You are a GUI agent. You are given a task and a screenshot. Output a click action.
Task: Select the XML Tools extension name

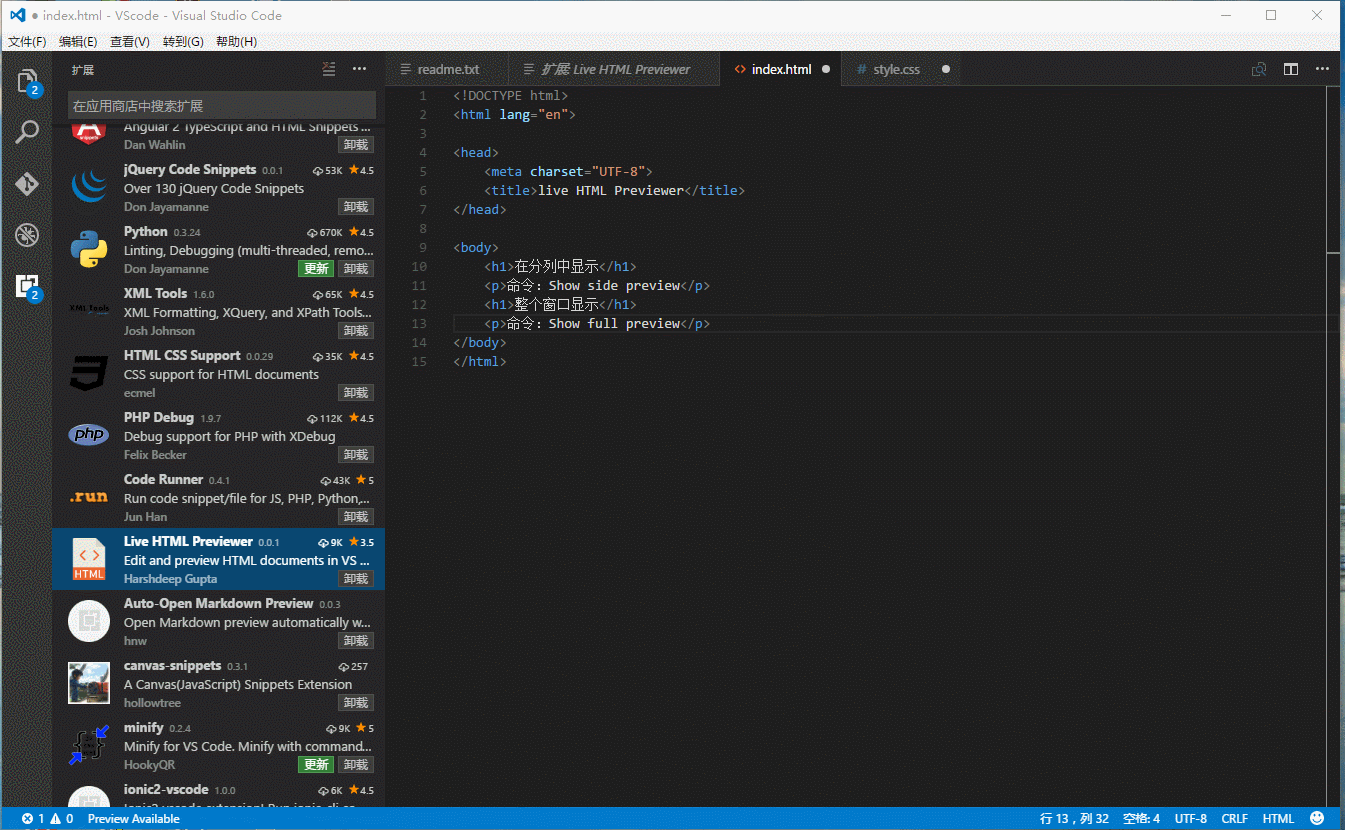pos(155,293)
